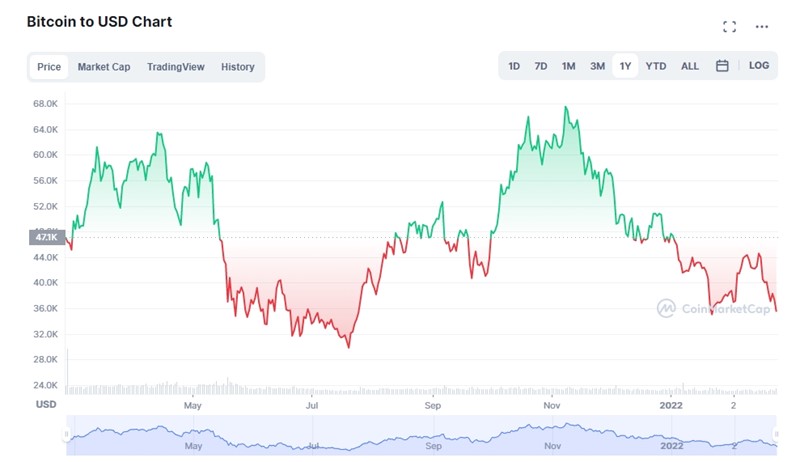Switch to 3M time range
The image size is (800, 462).
pyautogui.click(x=597, y=66)
